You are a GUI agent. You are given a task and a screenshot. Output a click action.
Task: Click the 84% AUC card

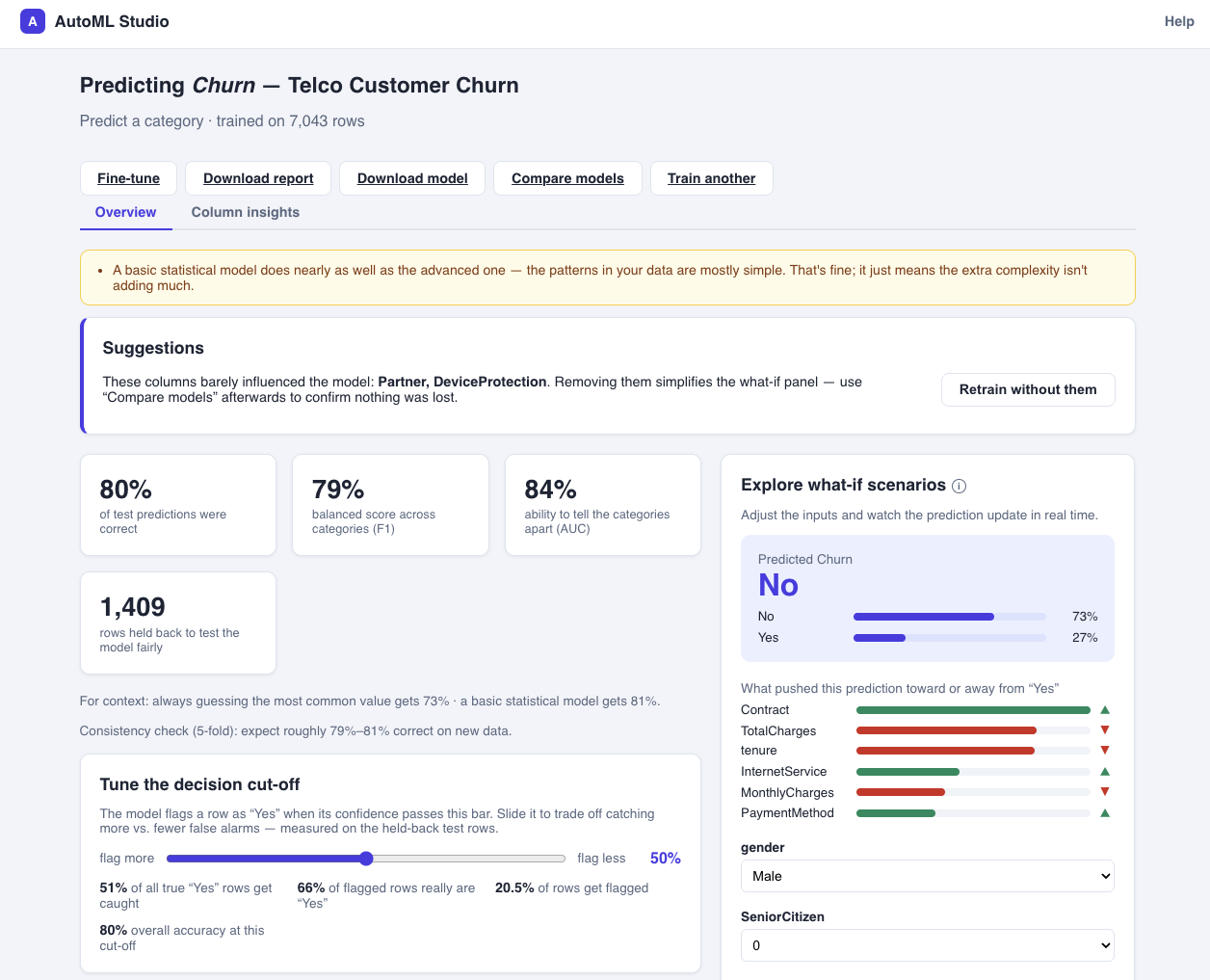tap(603, 505)
